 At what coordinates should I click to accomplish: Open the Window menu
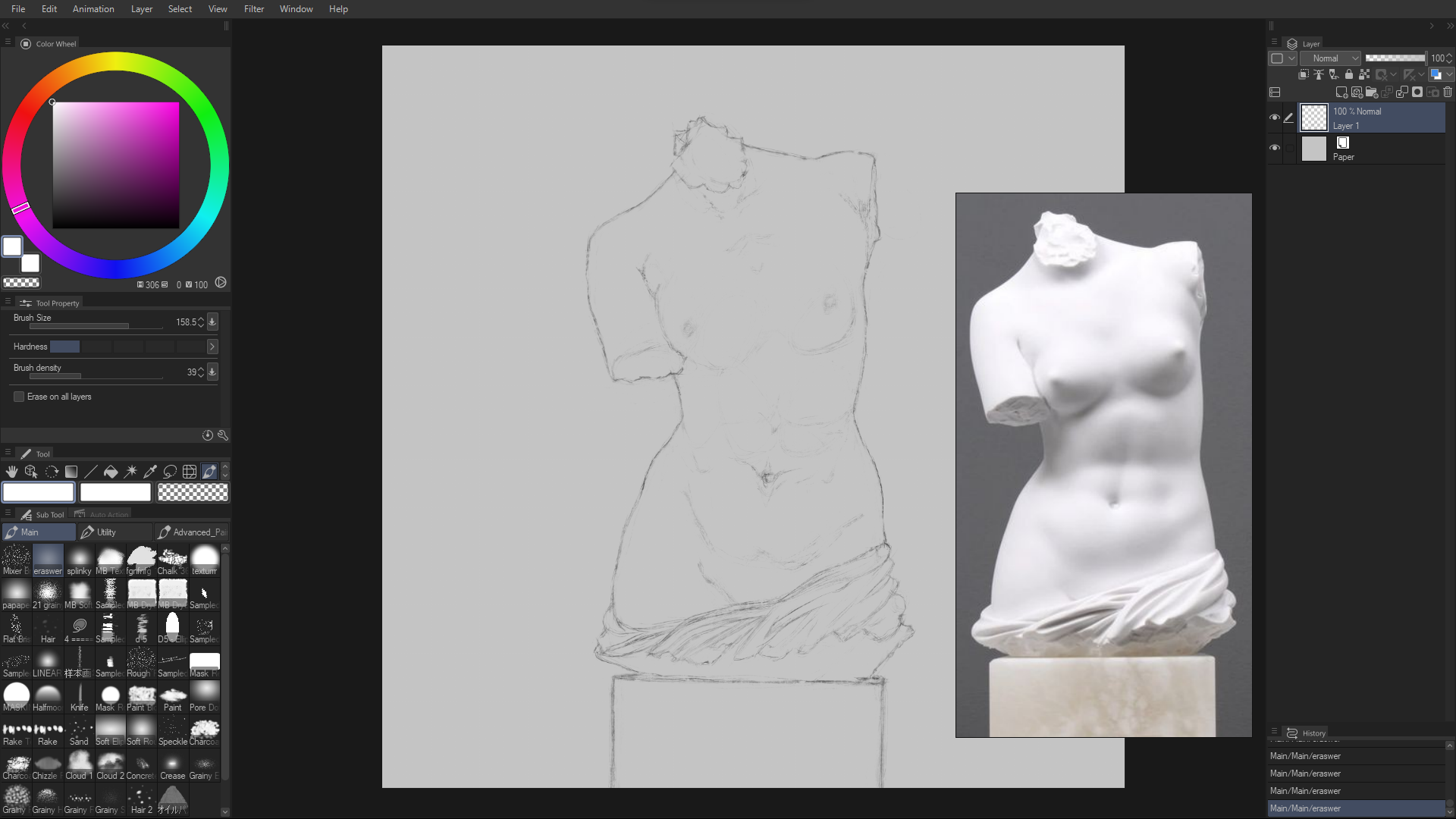[296, 9]
